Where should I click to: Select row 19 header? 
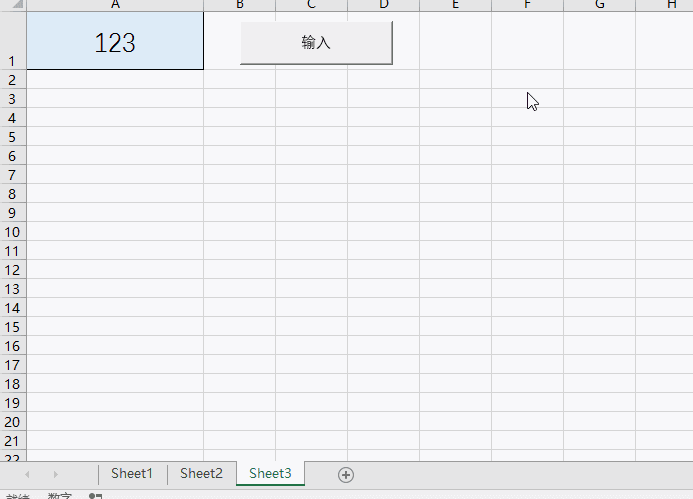pos(13,403)
